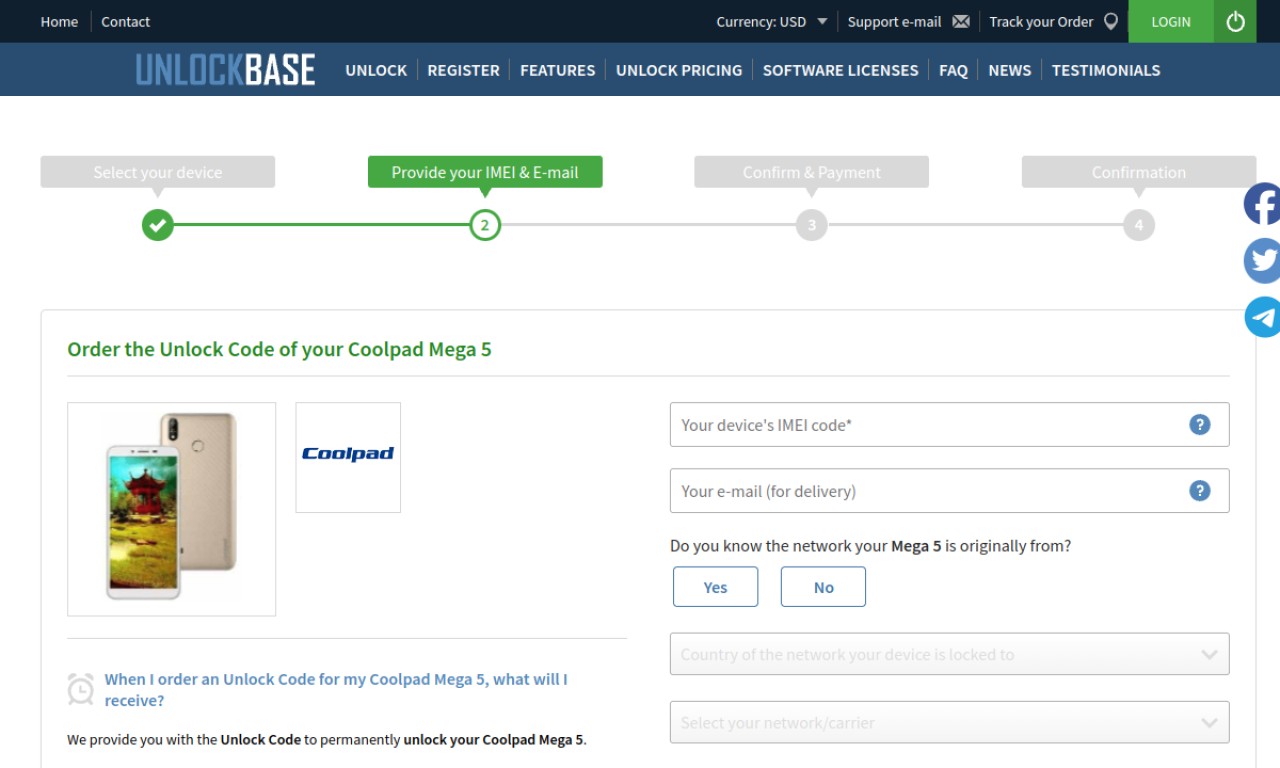The image size is (1280, 768).
Task: Click the Provide your IMEI & E-mail step tab
Action: pos(485,172)
